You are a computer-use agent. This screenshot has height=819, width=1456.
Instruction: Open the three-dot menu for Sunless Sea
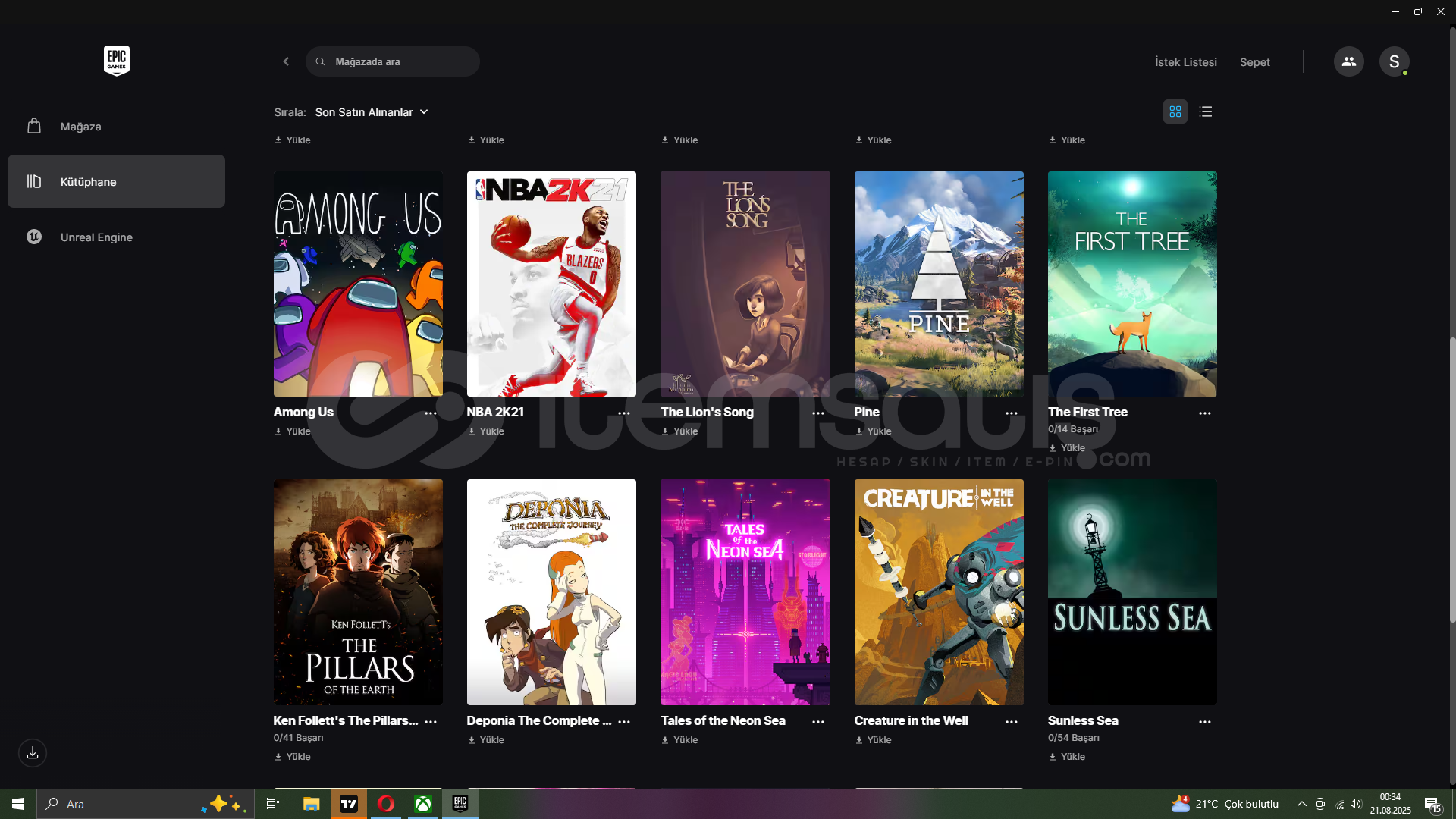point(1205,722)
